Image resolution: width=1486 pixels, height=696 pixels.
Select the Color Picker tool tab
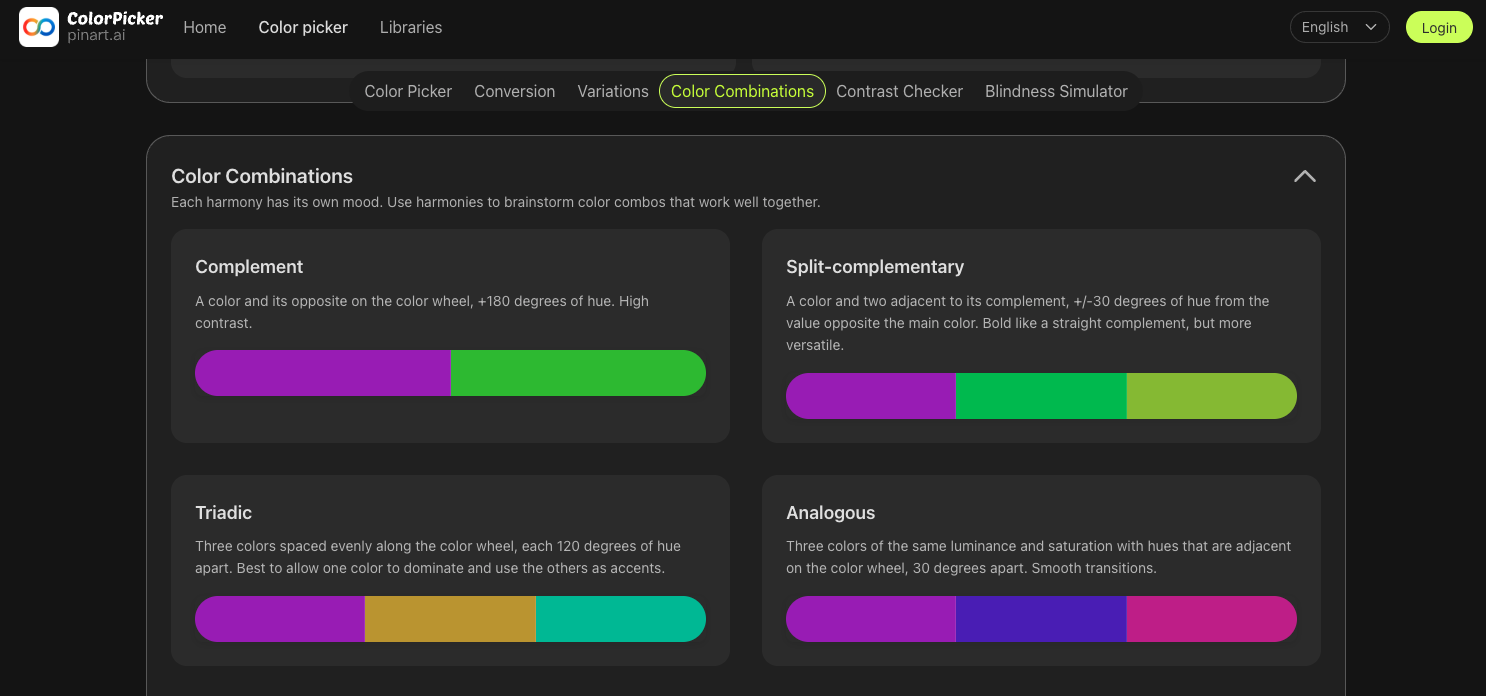click(x=408, y=91)
